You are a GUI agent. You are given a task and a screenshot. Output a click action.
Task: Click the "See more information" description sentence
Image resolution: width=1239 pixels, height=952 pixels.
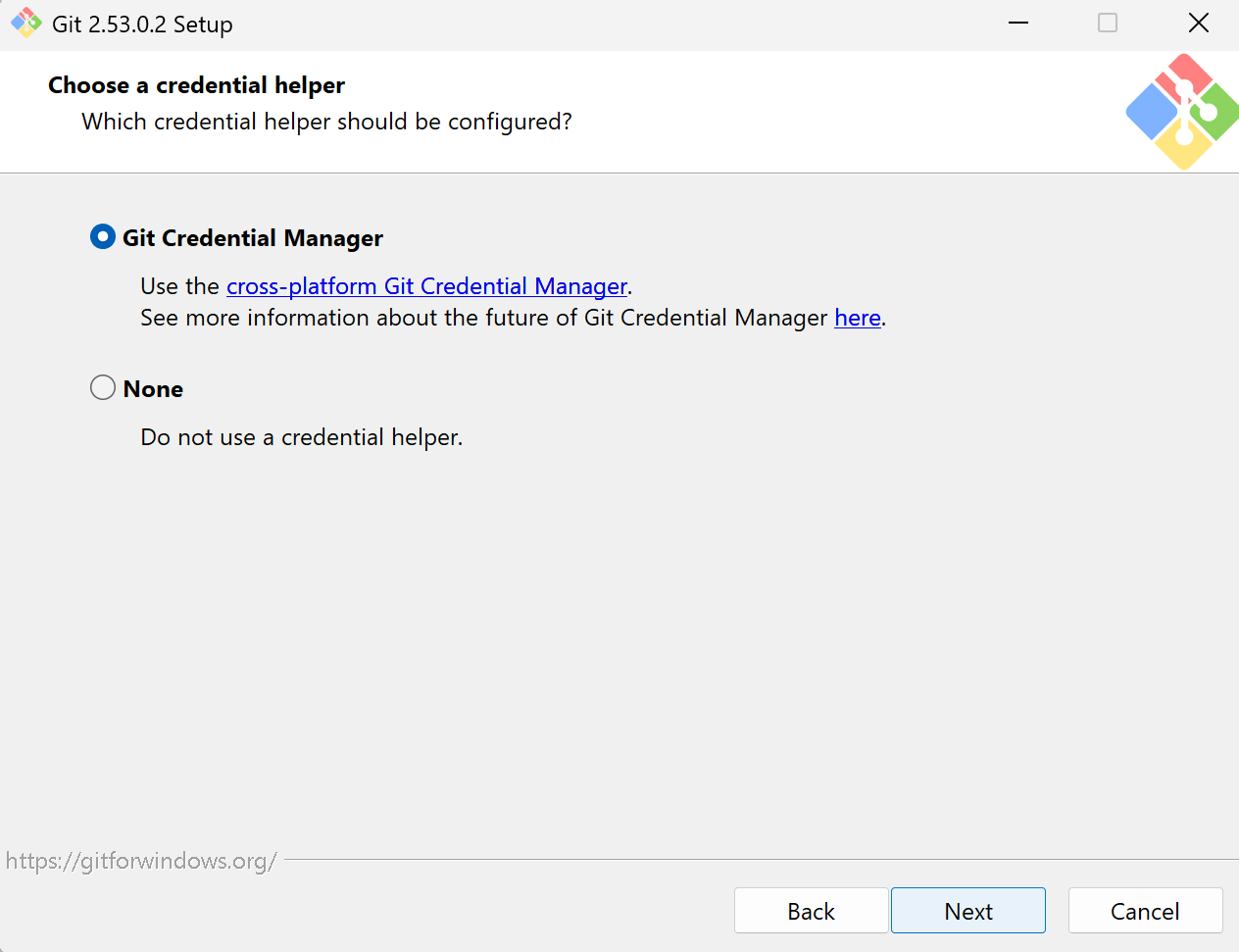tap(484, 318)
